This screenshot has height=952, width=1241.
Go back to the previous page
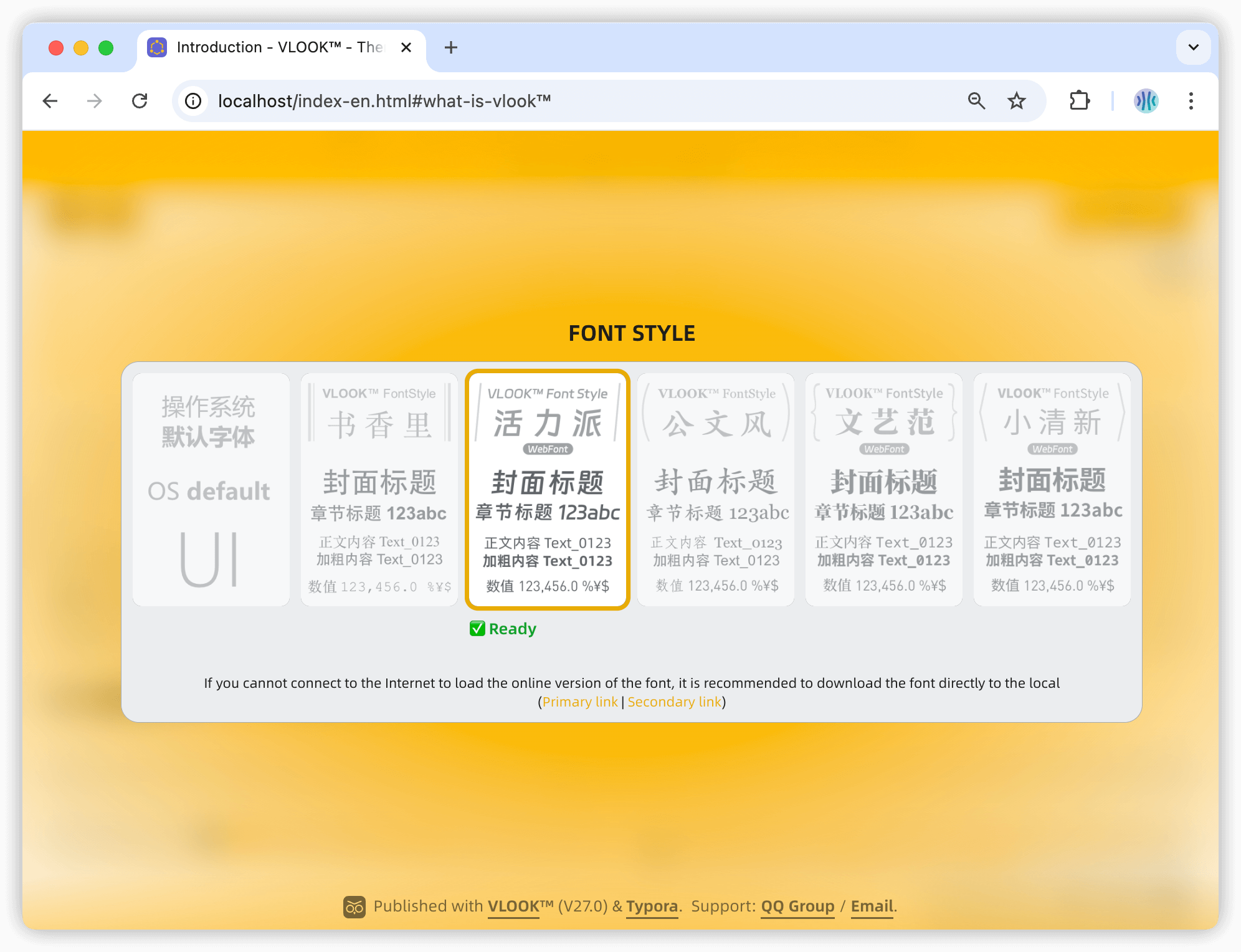(50, 101)
